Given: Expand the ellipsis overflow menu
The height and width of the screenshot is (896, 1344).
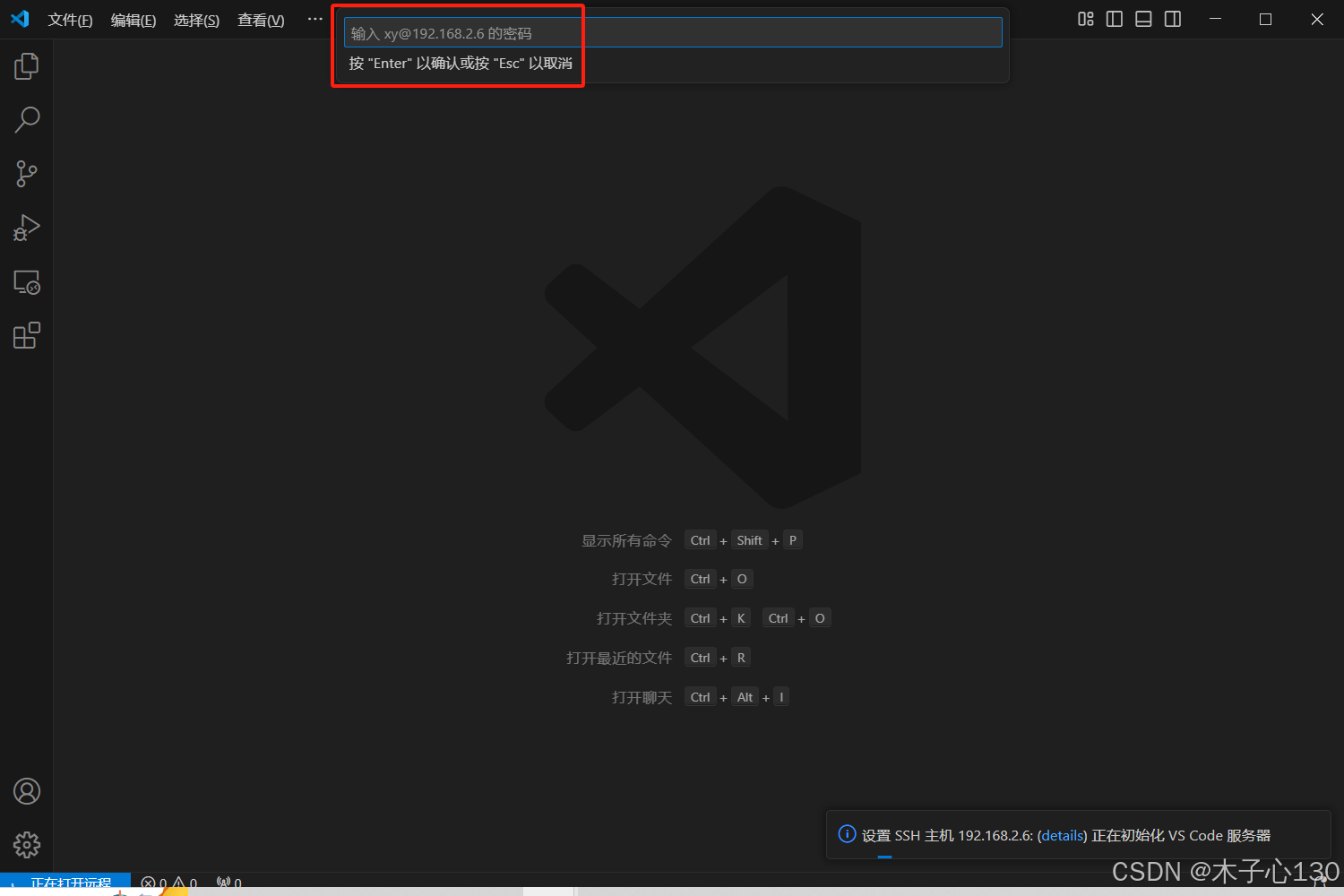Looking at the screenshot, I should click(x=314, y=19).
